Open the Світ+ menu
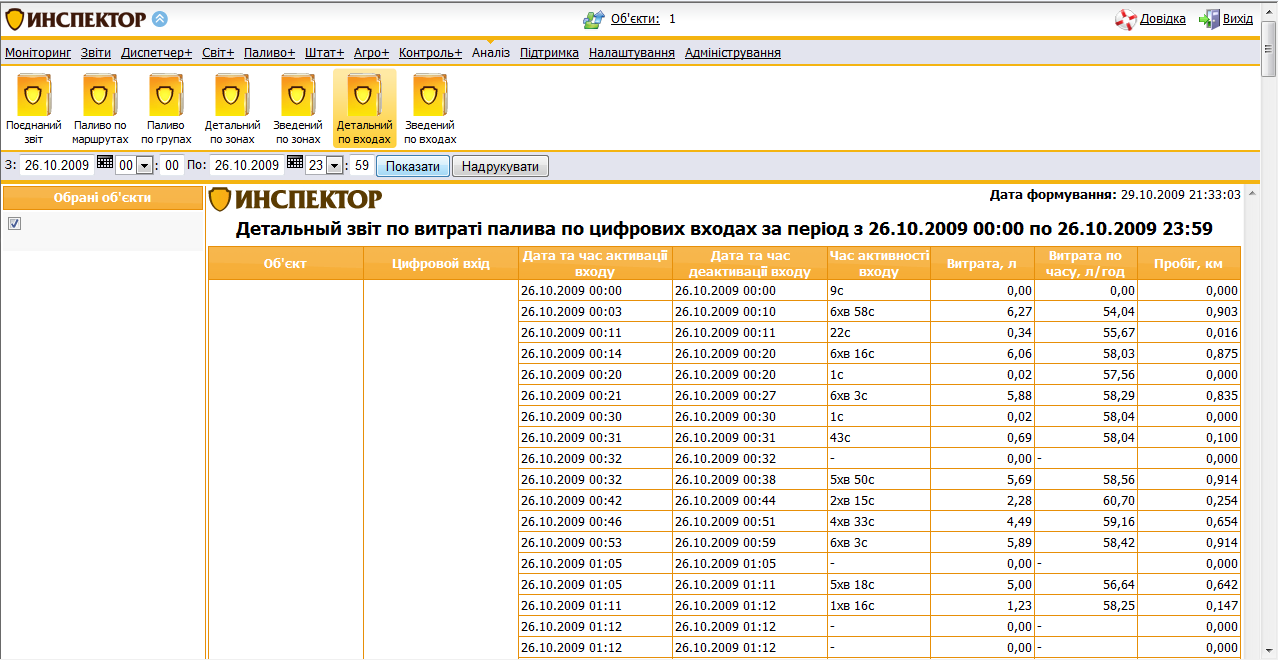The image size is (1279, 661). tap(218, 53)
